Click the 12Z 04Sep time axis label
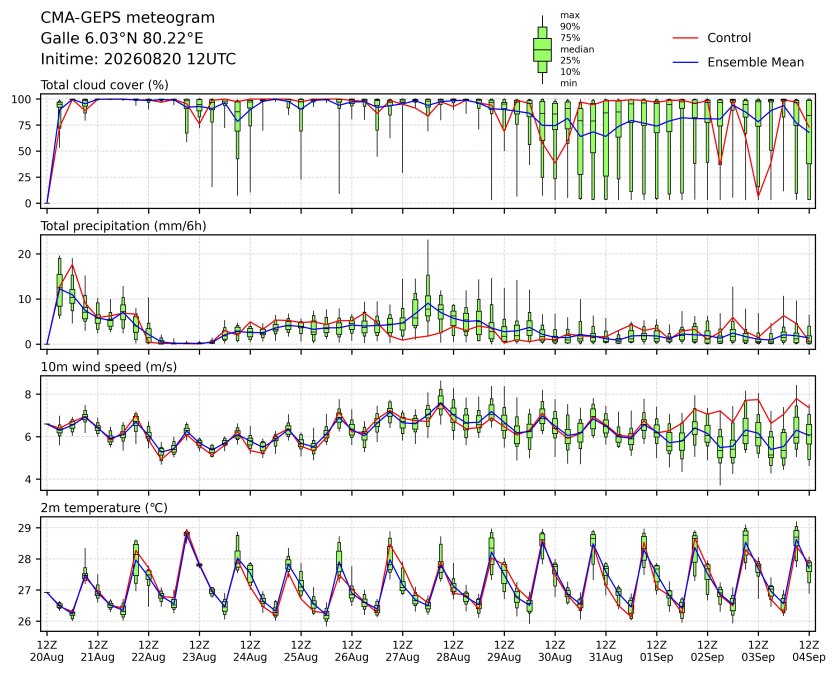The width and height of the screenshot is (837, 674). pyautogui.click(x=809, y=651)
